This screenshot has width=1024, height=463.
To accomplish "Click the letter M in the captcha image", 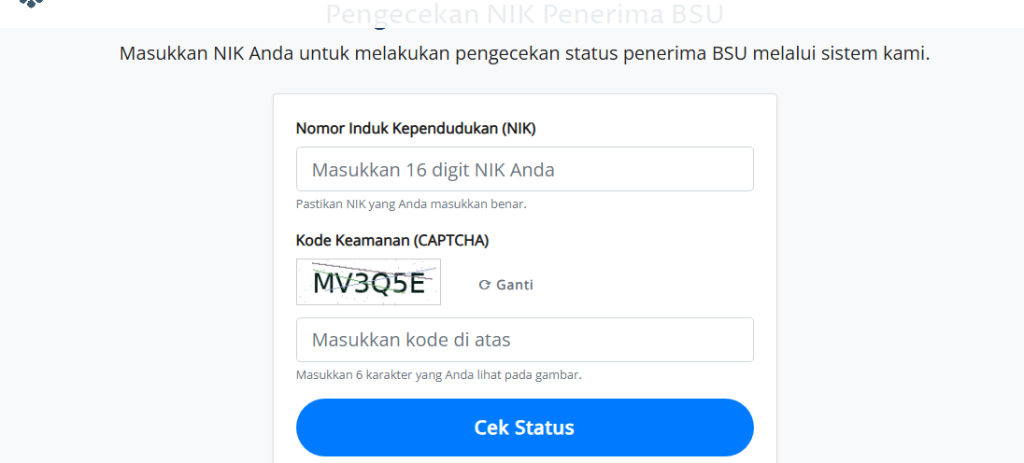I will click(326, 284).
